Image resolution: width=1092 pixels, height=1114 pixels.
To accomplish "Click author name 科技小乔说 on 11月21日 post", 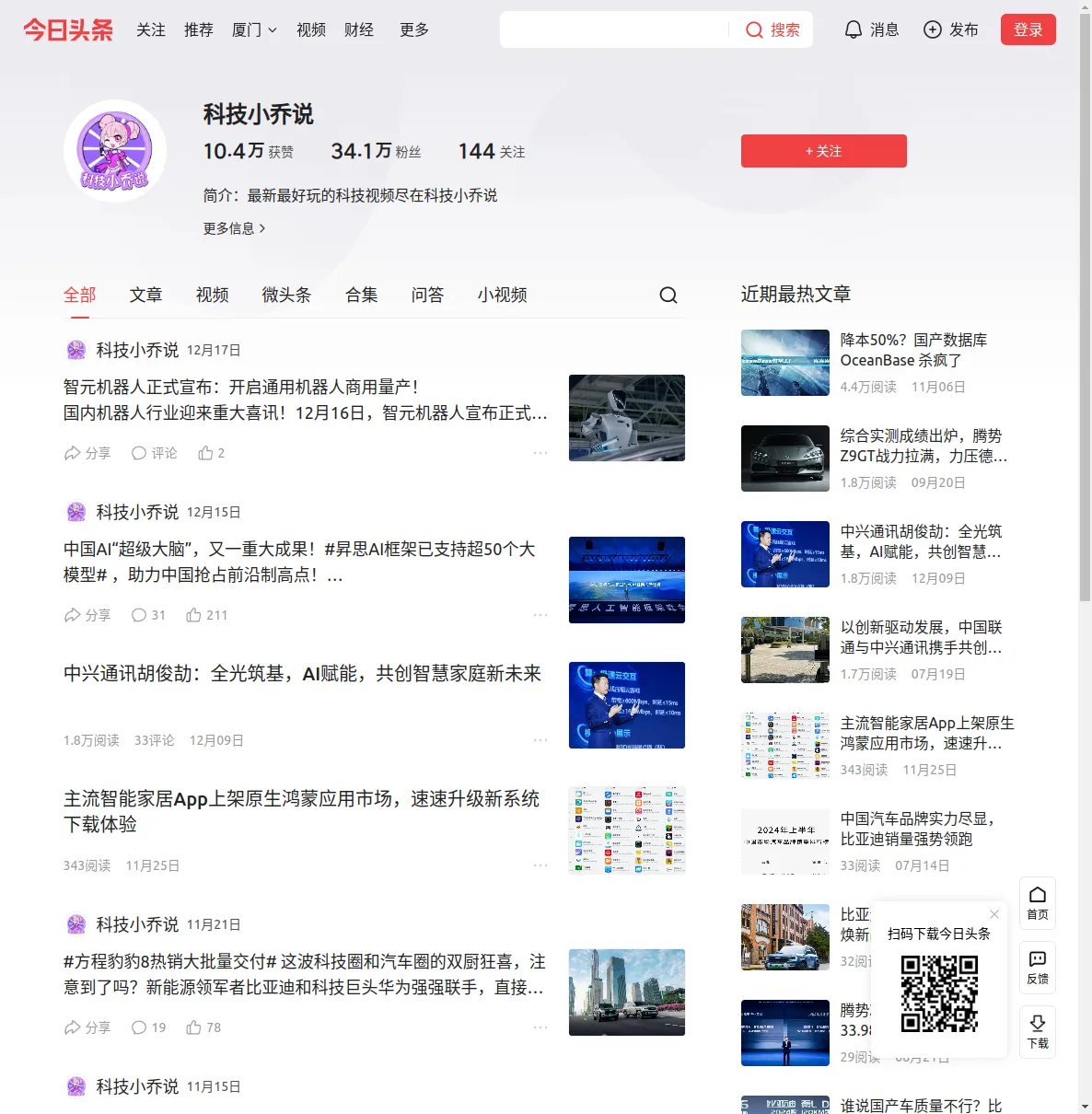I will coord(137,924).
